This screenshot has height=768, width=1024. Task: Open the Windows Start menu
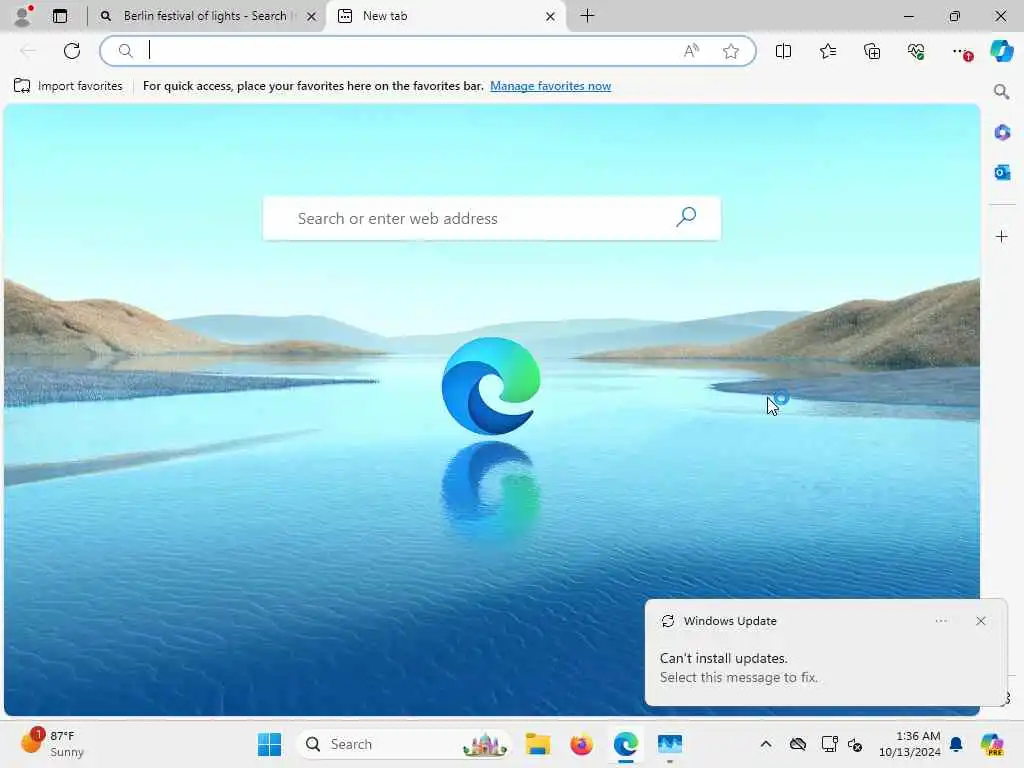pos(269,744)
